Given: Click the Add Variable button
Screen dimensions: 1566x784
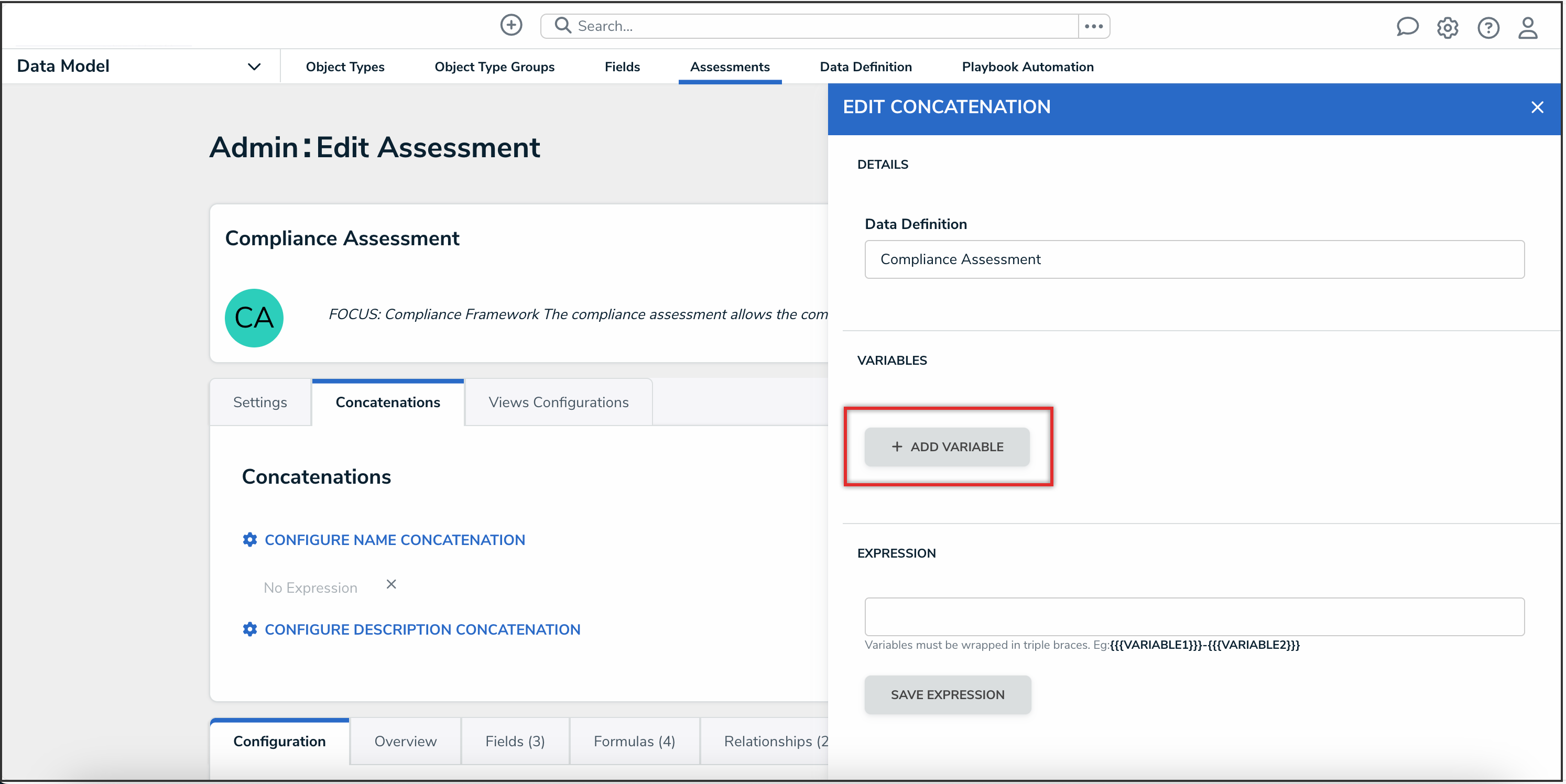Looking at the screenshot, I should 947,447.
